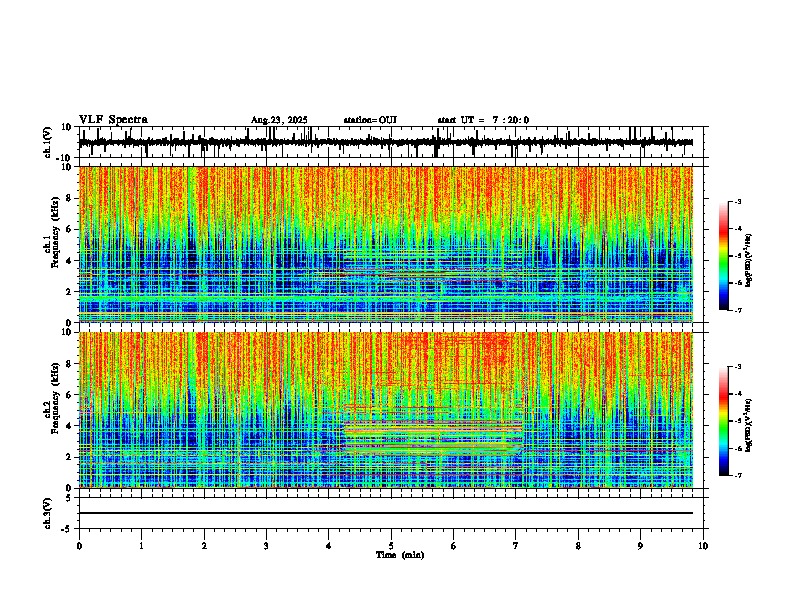This screenshot has height=612, width=792.
Task: Click the bright emission band in ch.2 near 4 kHz
Action: coord(433,428)
